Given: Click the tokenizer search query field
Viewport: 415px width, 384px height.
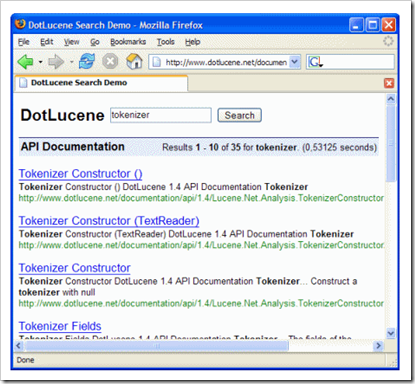Looking at the screenshot, I should [x=161, y=115].
